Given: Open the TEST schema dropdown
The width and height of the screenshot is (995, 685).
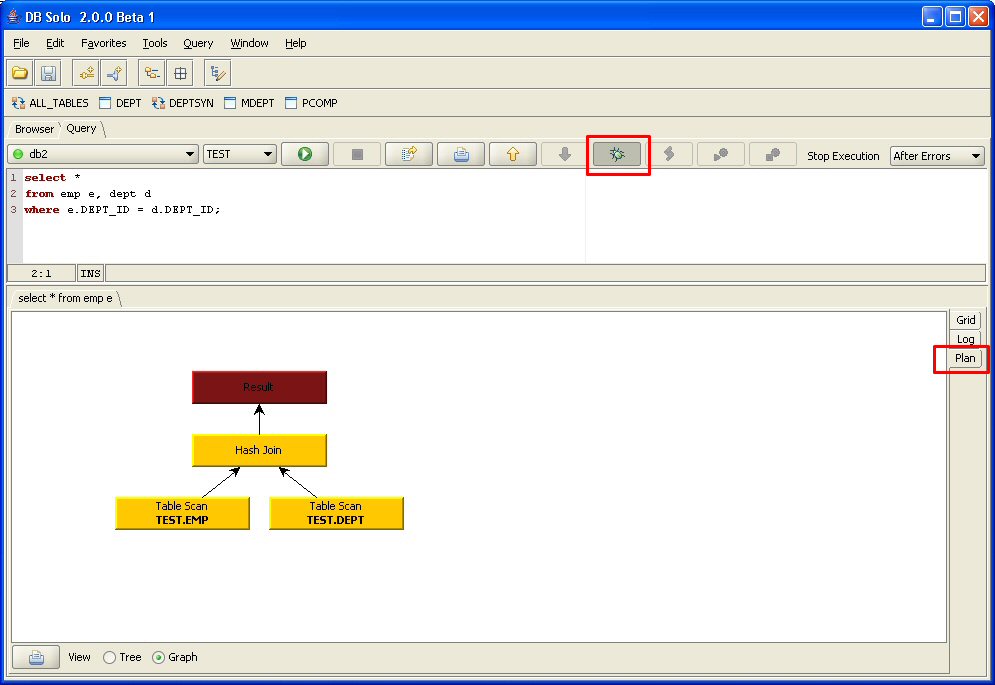Looking at the screenshot, I should click(x=240, y=154).
